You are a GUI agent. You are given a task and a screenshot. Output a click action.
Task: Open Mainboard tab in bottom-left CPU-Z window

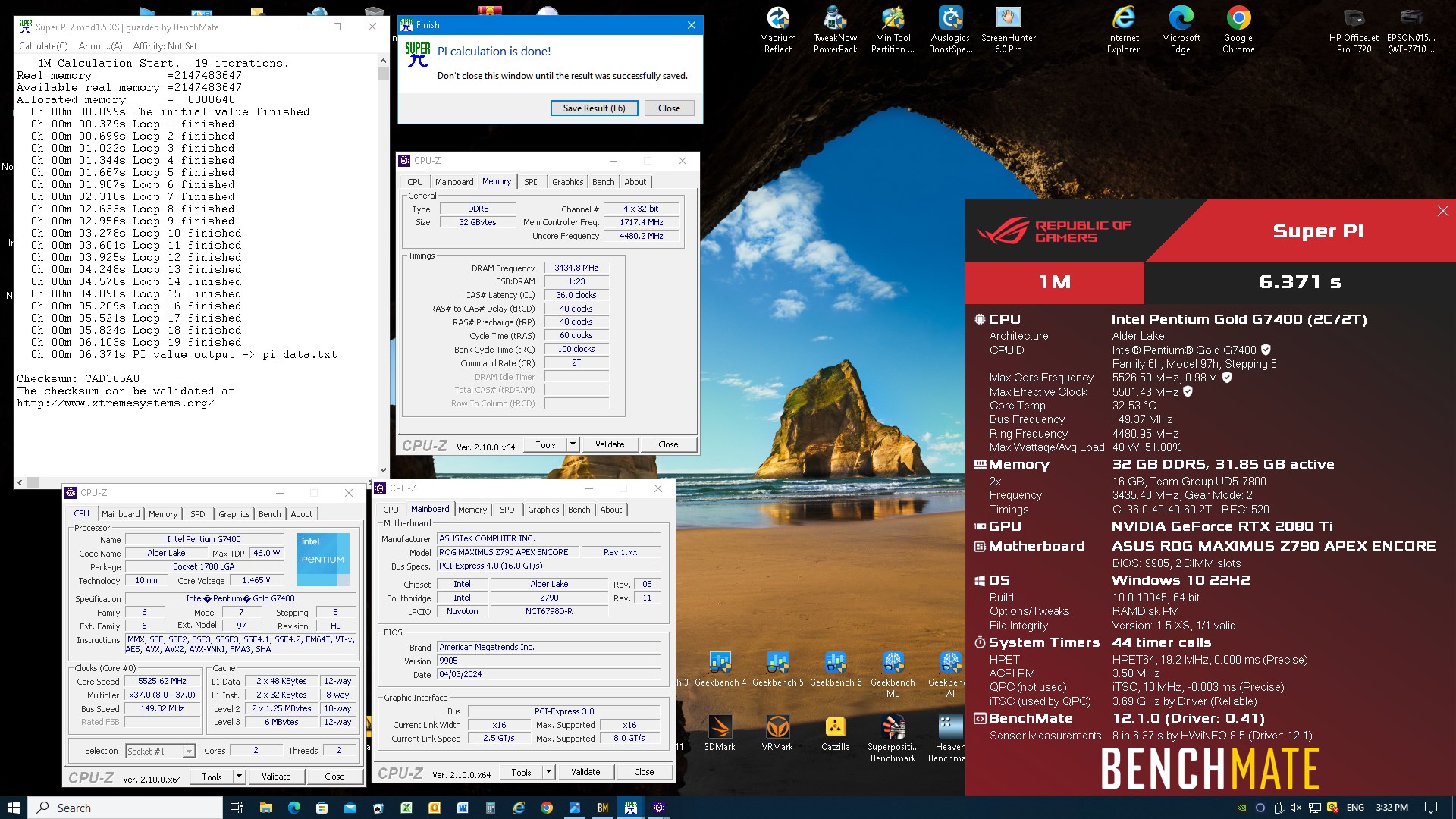(121, 514)
